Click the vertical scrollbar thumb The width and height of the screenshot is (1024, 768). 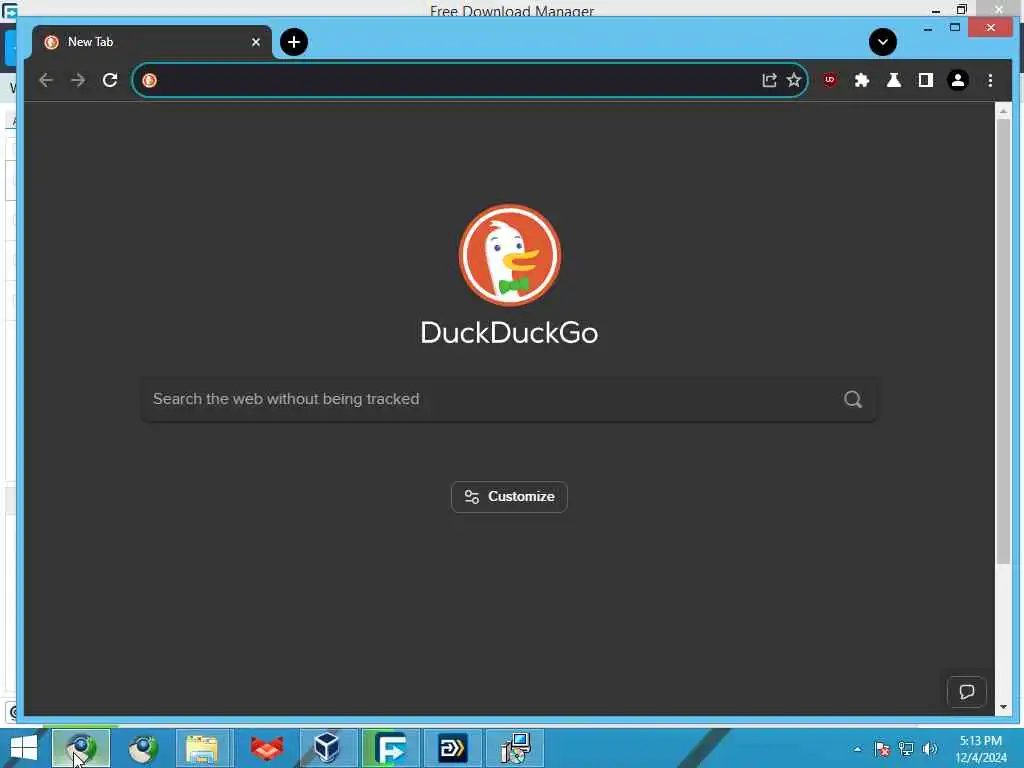tap(1003, 341)
